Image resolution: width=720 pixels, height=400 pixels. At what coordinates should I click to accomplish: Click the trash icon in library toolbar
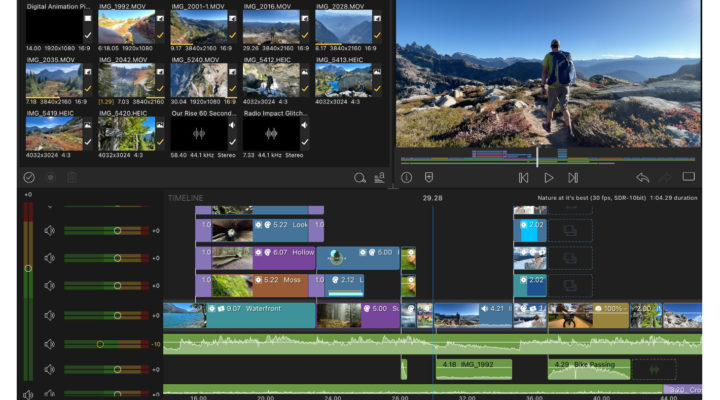point(72,177)
